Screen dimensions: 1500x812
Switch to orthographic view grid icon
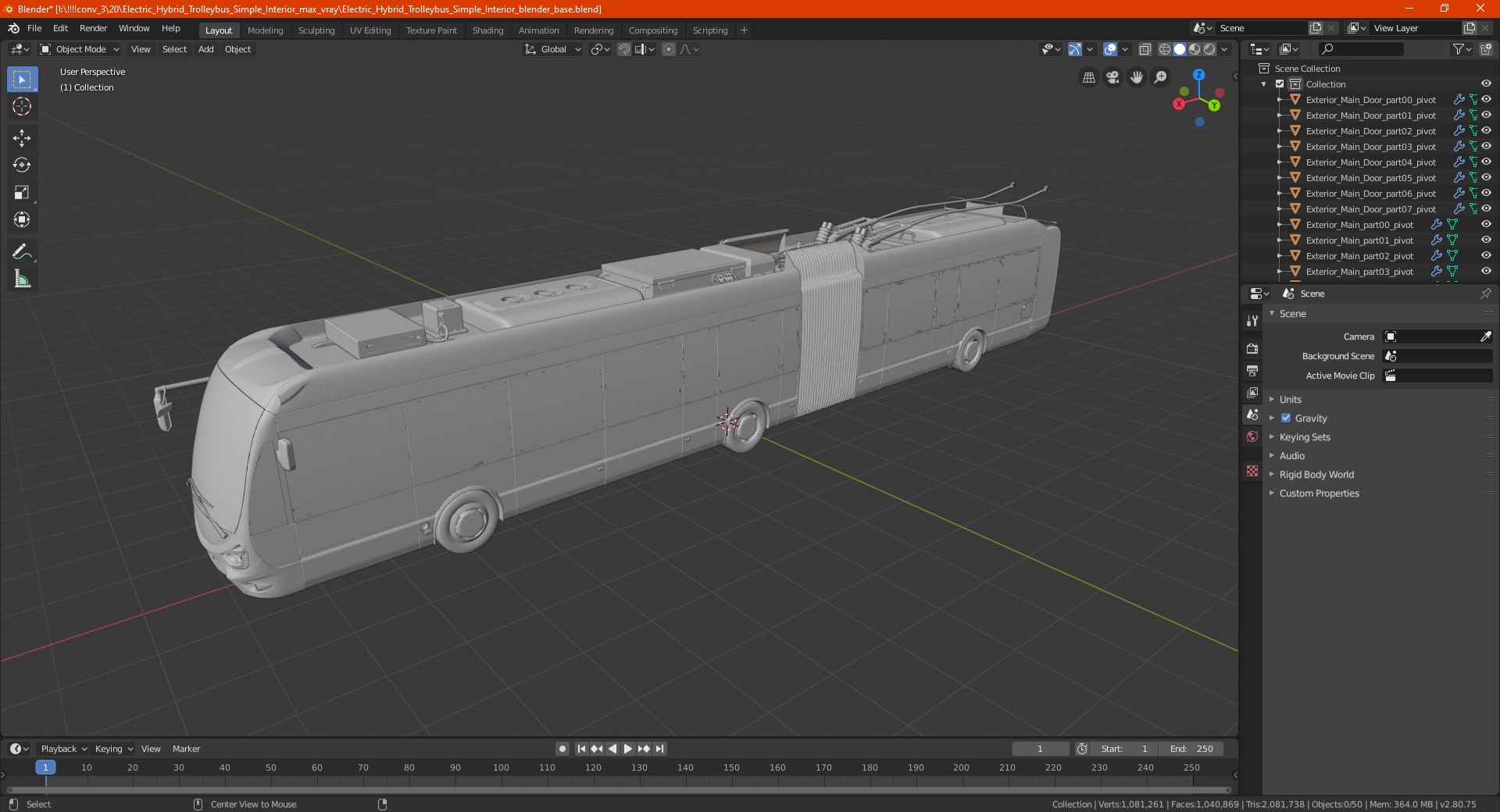pyautogui.click(x=1088, y=77)
